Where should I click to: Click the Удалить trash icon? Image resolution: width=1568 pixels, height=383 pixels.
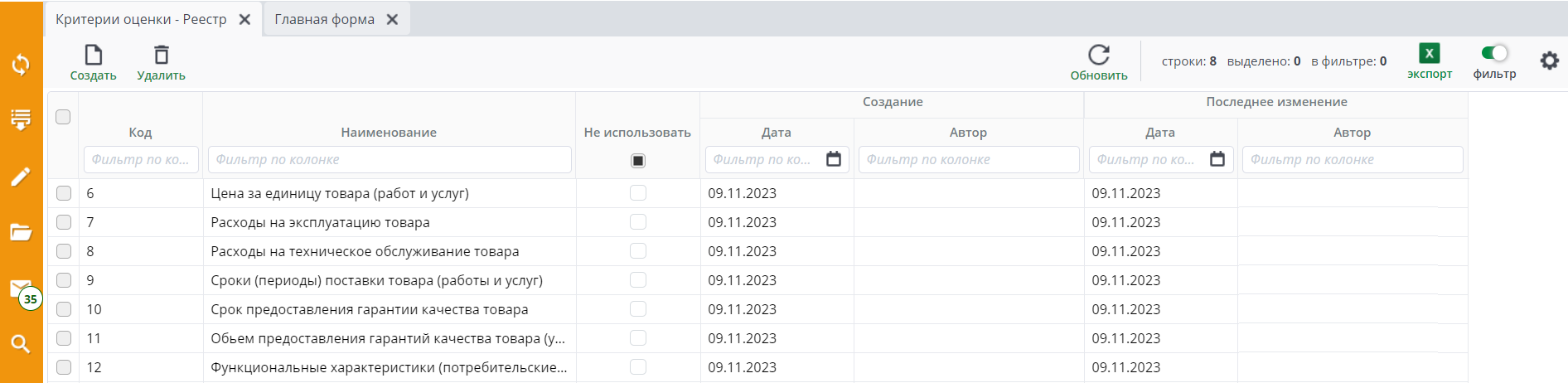point(162,56)
